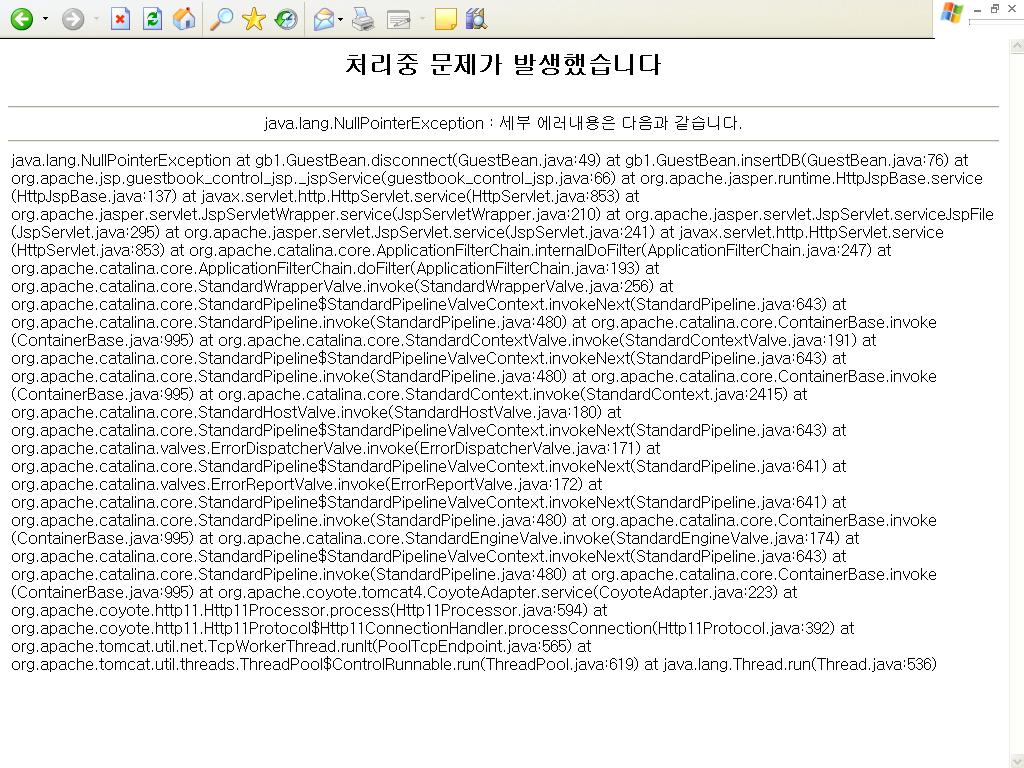Click the grayed Forward arrow button

[x=73, y=19]
